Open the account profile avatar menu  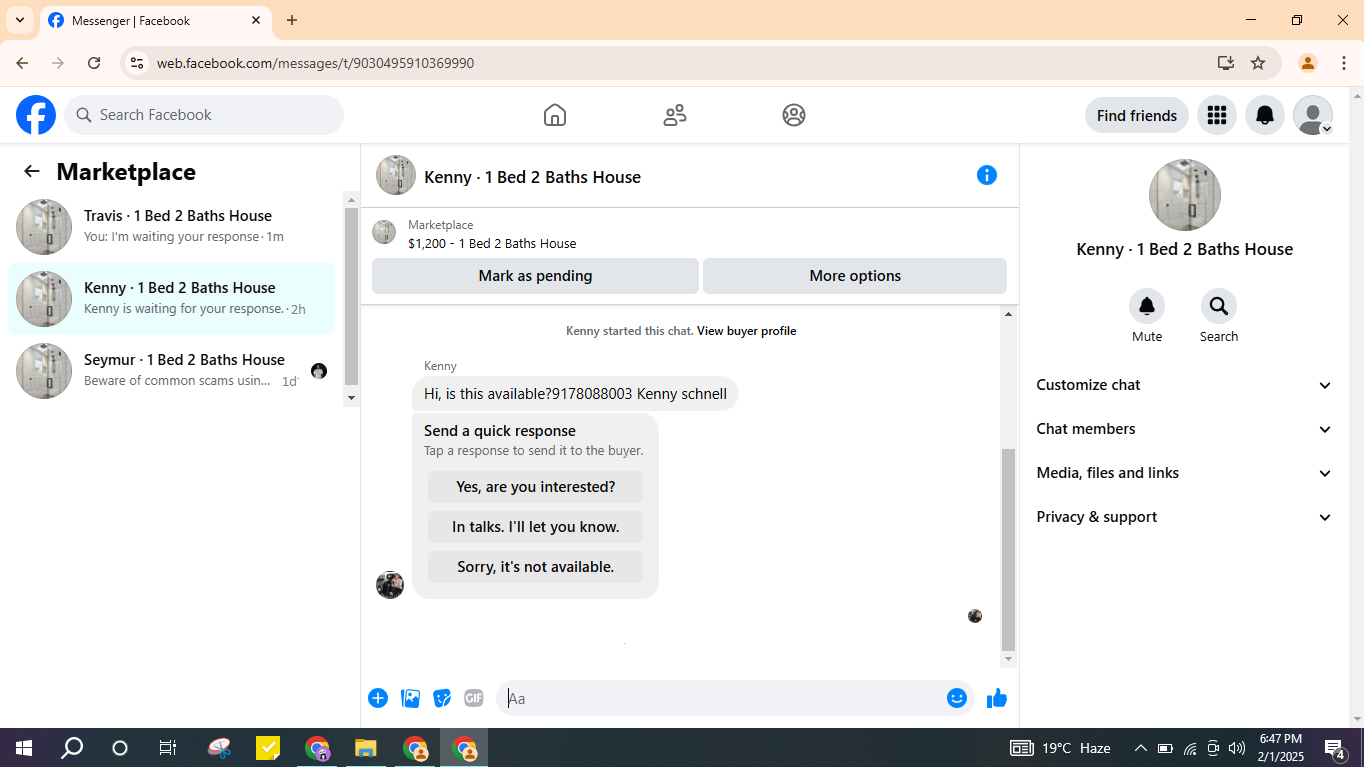tap(1313, 115)
